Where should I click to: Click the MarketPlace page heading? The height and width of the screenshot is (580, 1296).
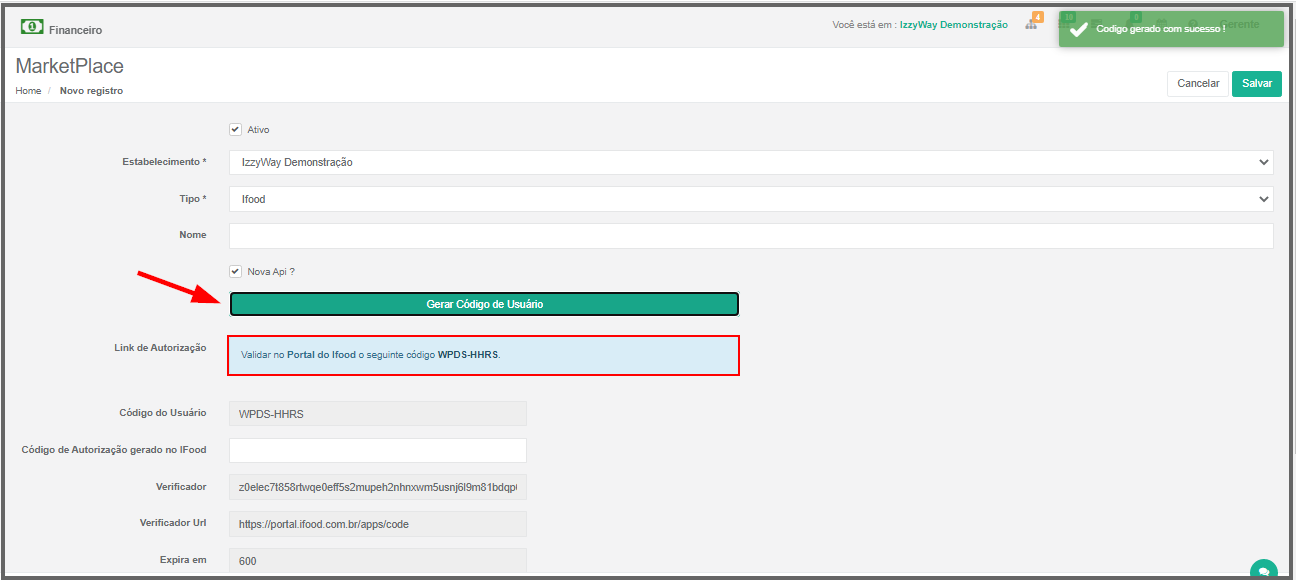click(x=70, y=66)
